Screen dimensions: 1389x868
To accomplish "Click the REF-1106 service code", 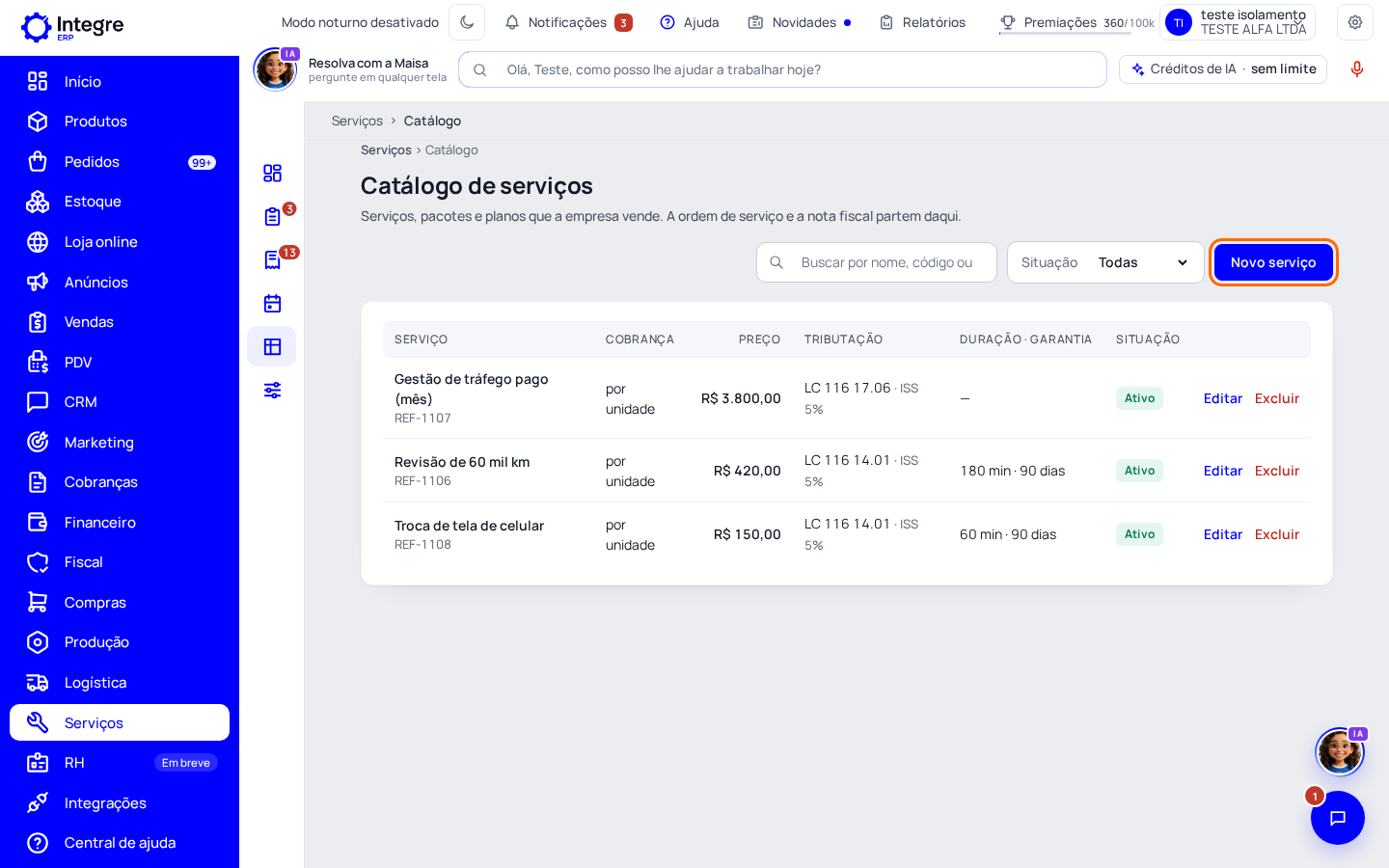I will point(422,481).
